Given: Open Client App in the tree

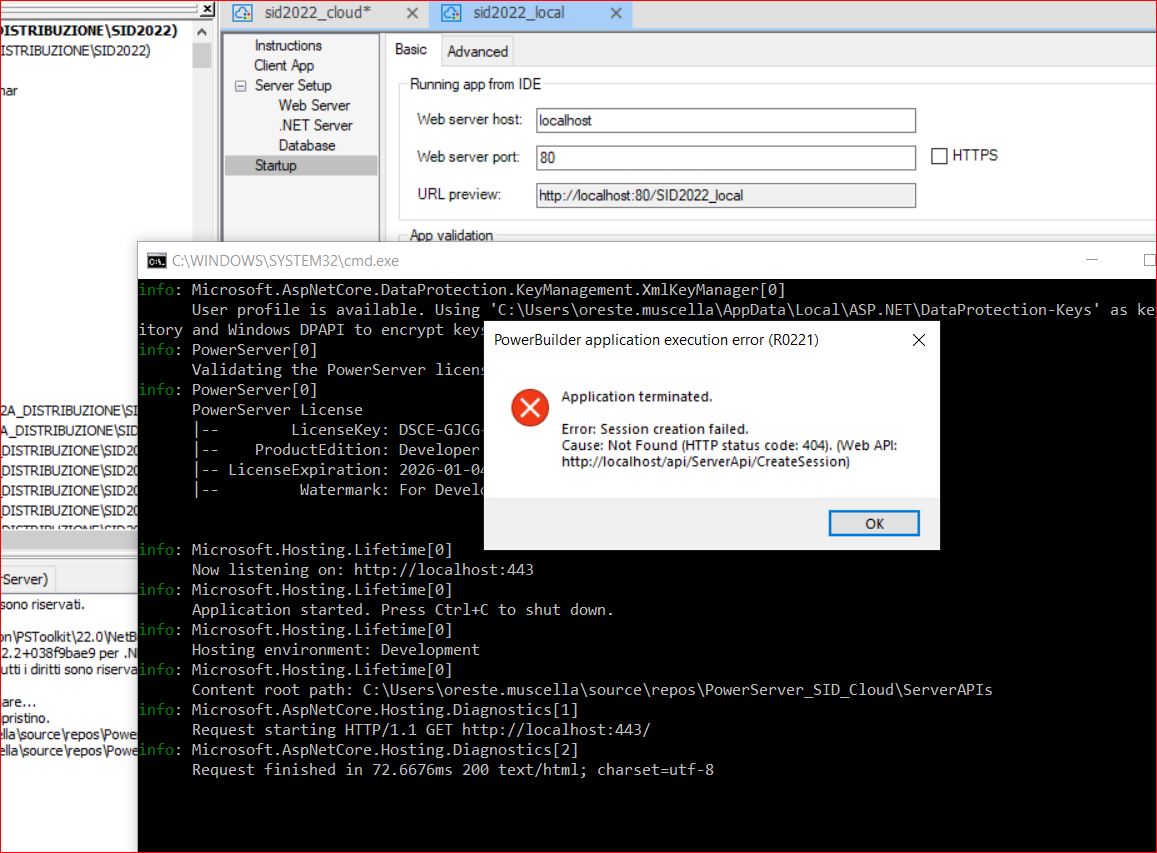Looking at the screenshot, I should [284, 65].
